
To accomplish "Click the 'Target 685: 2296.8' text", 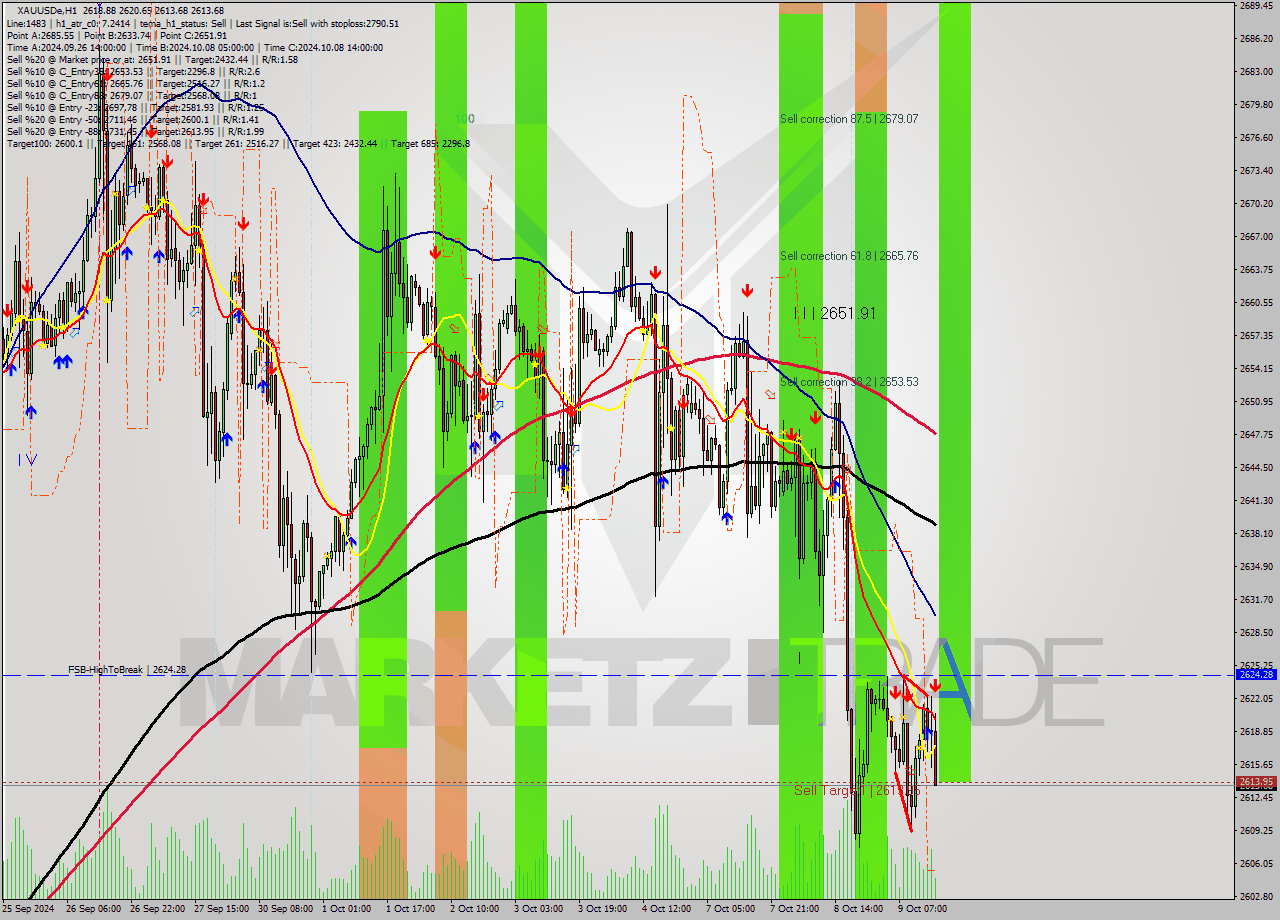I will [430, 143].
